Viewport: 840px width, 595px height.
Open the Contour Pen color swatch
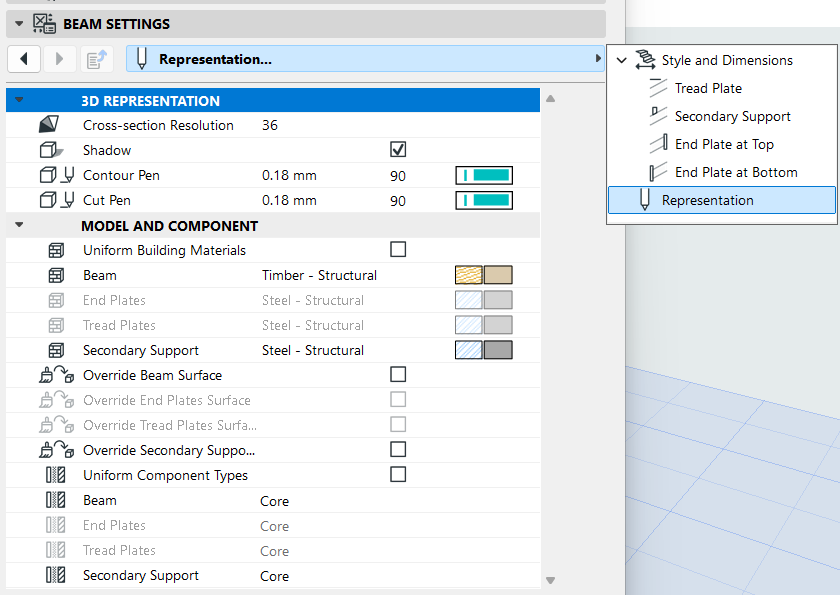click(x=484, y=175)
